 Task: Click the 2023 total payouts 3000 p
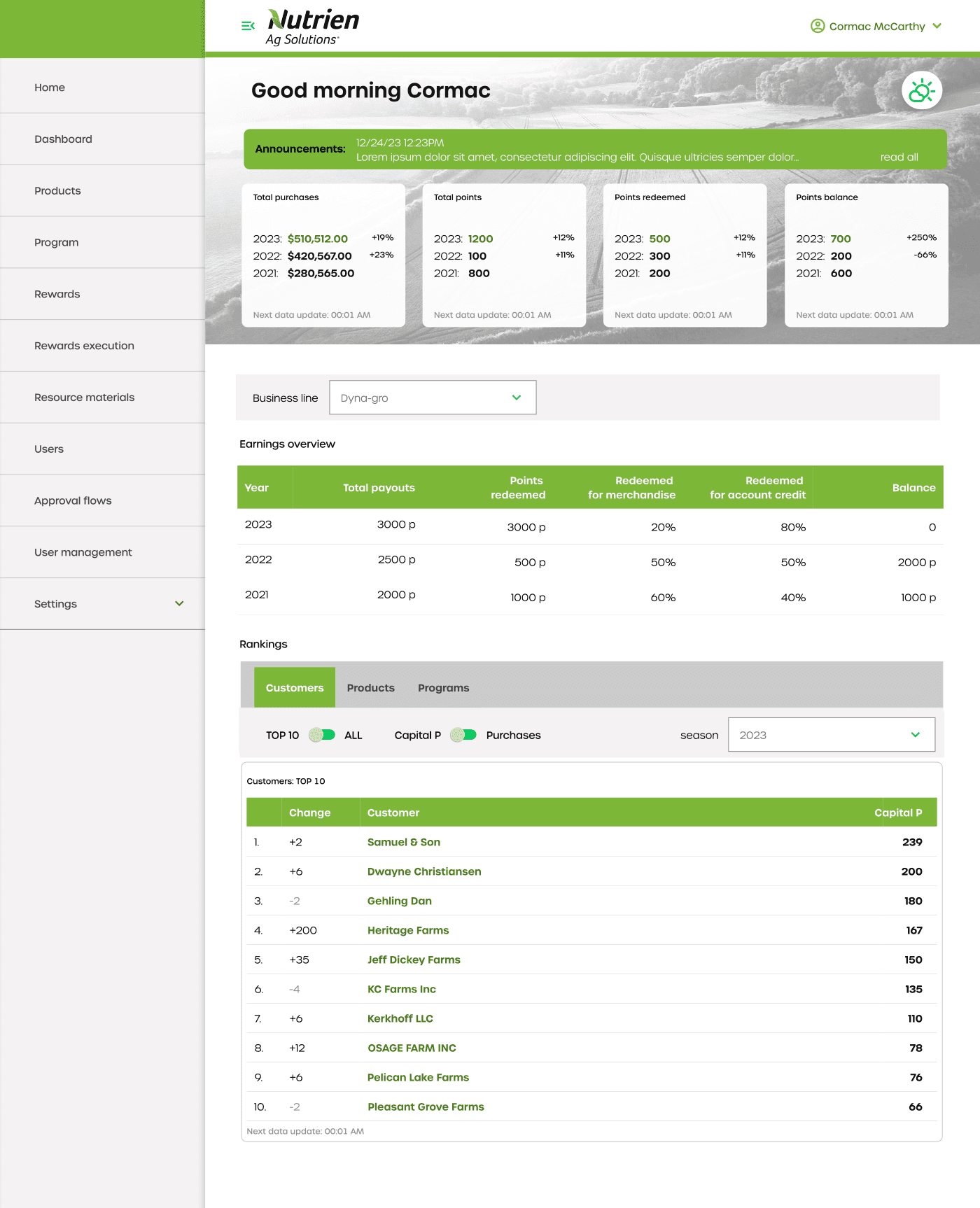(396, 524)
